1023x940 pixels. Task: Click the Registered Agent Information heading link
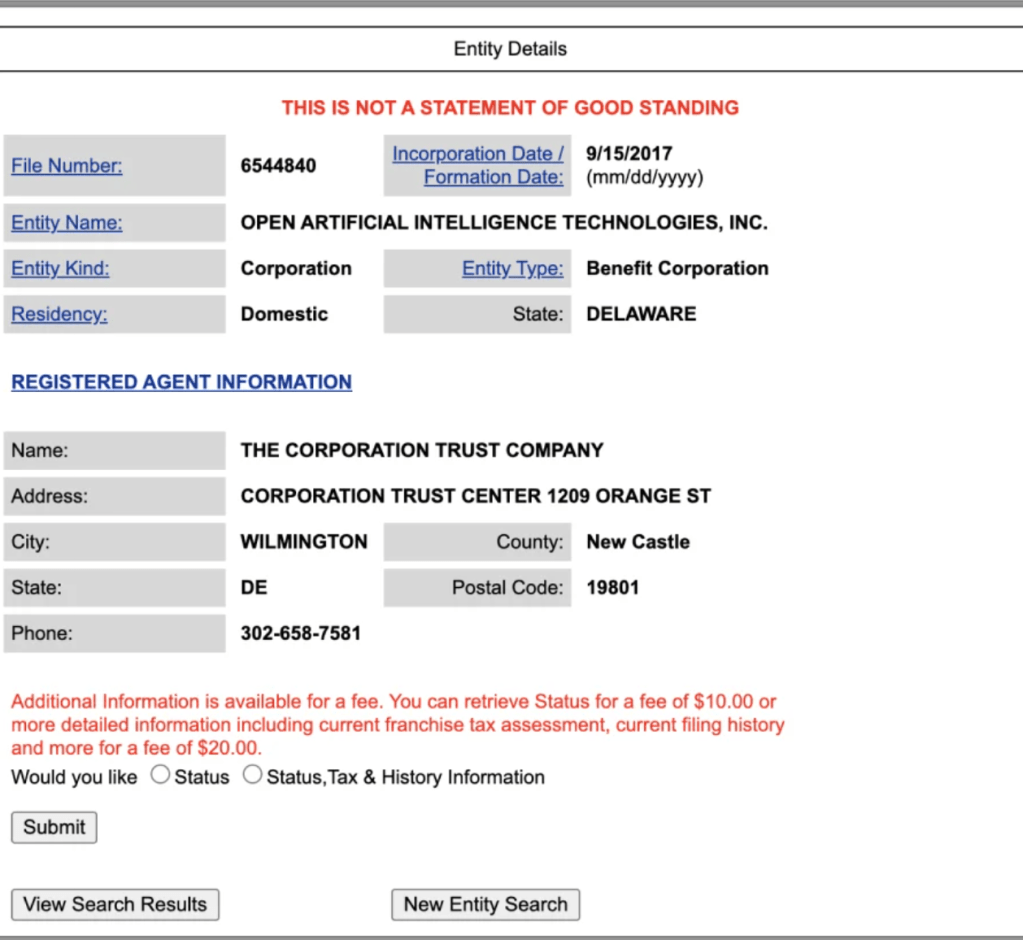(181, 382)
